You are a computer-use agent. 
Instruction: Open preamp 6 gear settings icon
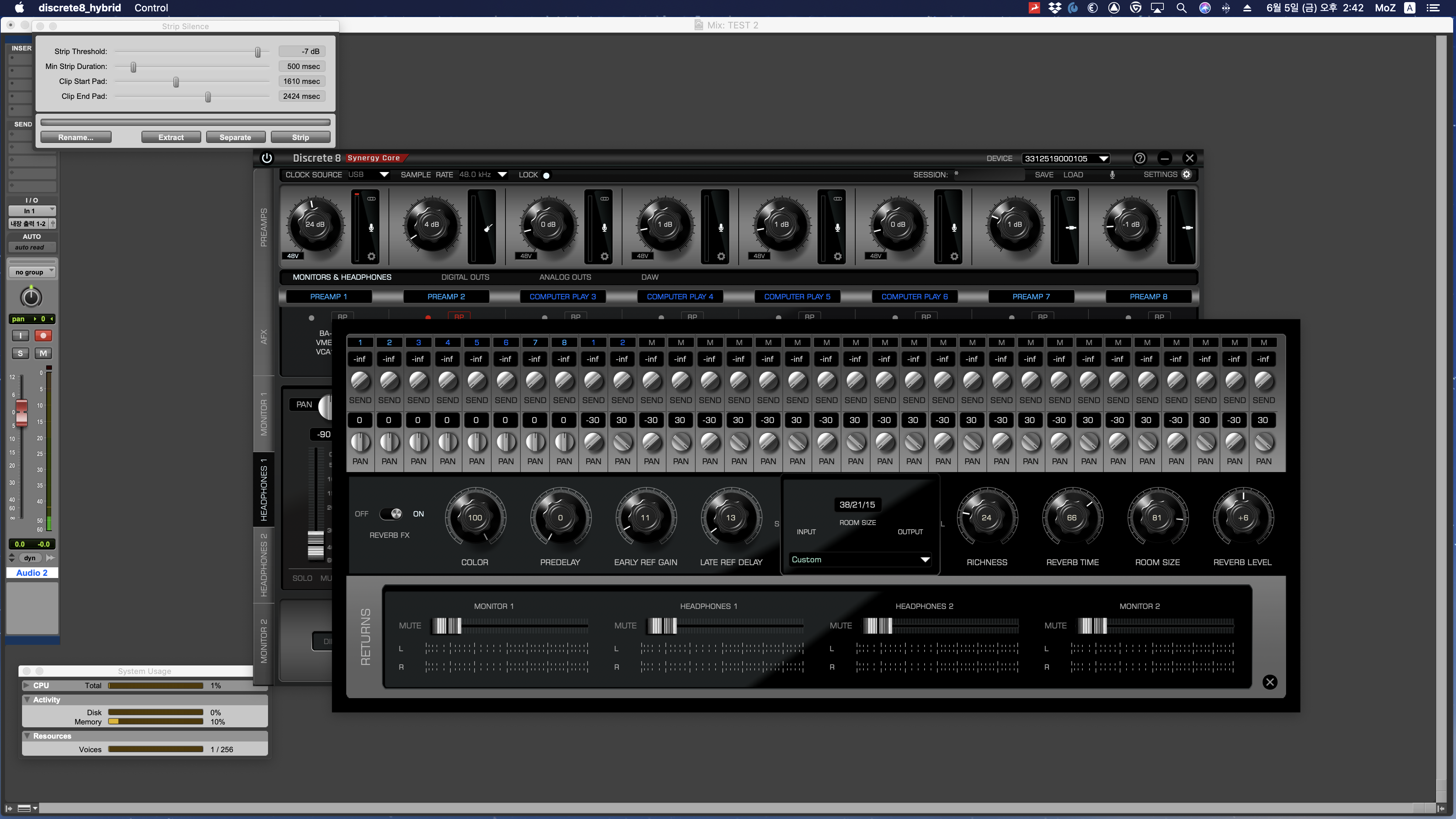[954, 257]
